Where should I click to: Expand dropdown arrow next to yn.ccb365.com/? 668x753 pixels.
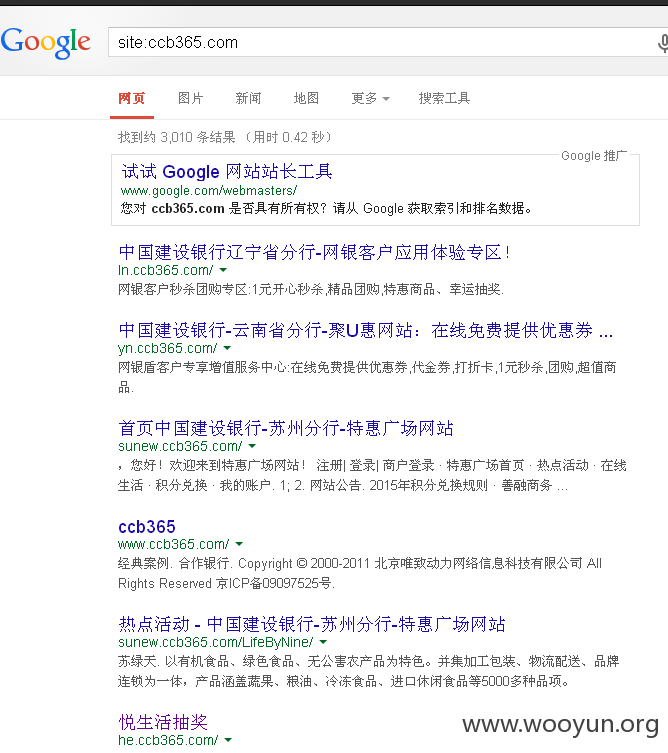228,348
